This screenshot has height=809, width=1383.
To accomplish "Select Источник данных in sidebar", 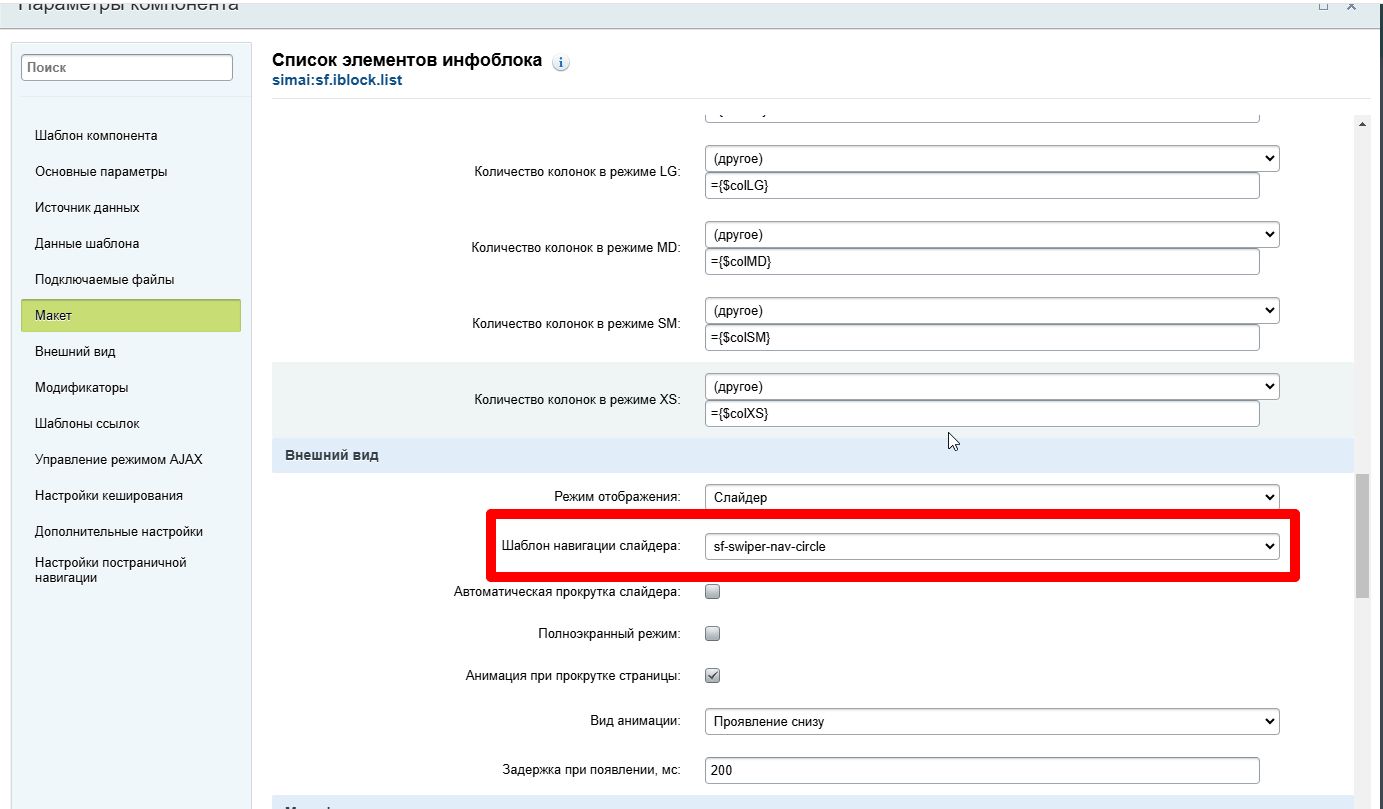I will coord(87,208).
